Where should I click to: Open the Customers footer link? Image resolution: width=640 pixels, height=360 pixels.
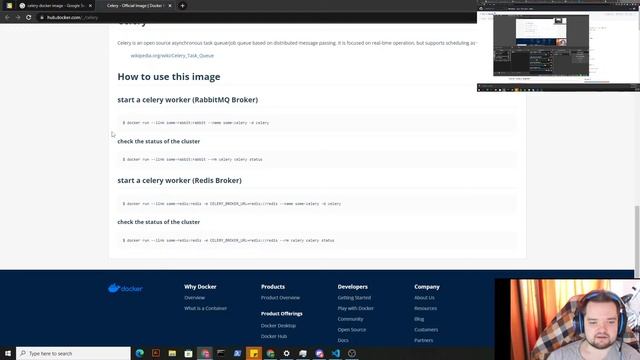[x=426, y=329]
